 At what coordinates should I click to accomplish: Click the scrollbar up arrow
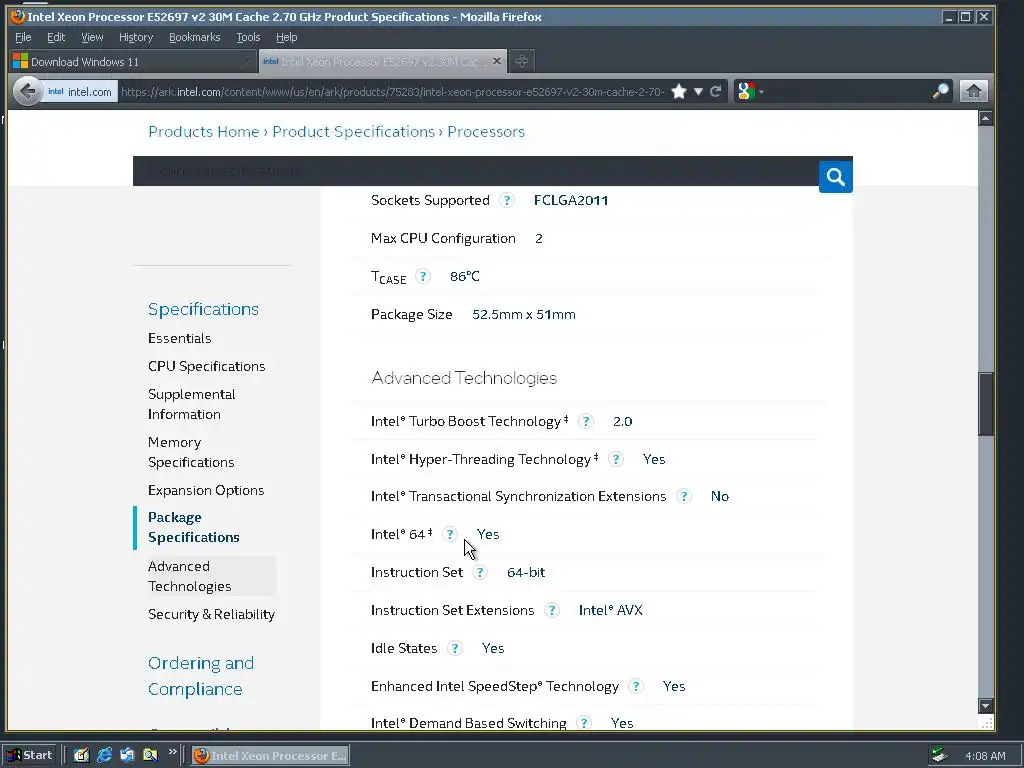[985, 118]
